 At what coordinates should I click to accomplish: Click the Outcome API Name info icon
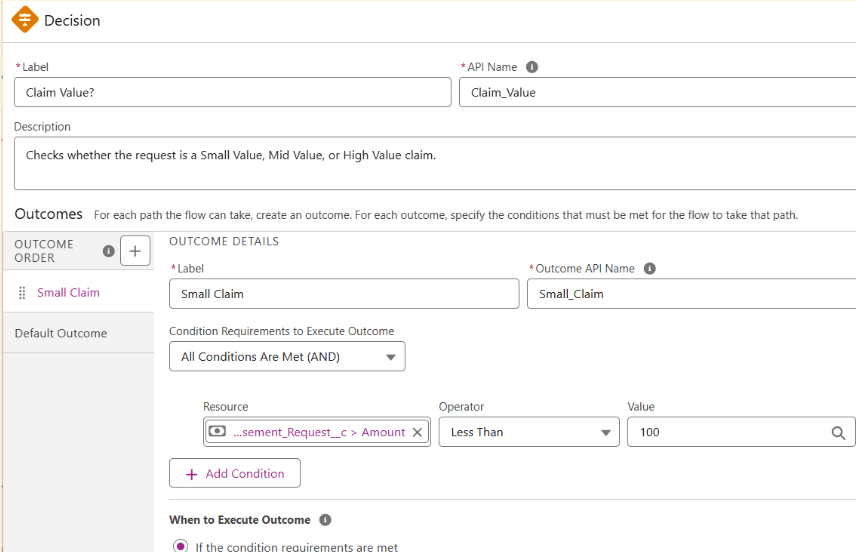coord(650,268)
